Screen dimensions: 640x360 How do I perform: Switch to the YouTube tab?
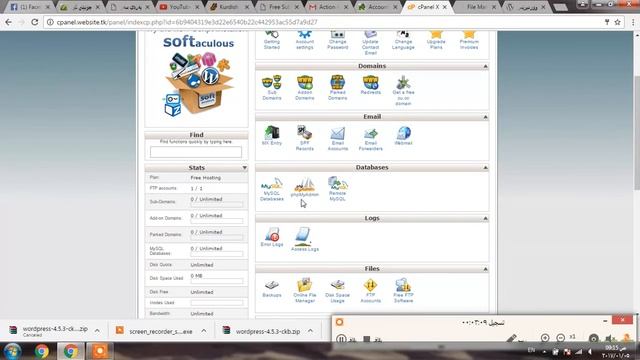(x=179, y=7)
